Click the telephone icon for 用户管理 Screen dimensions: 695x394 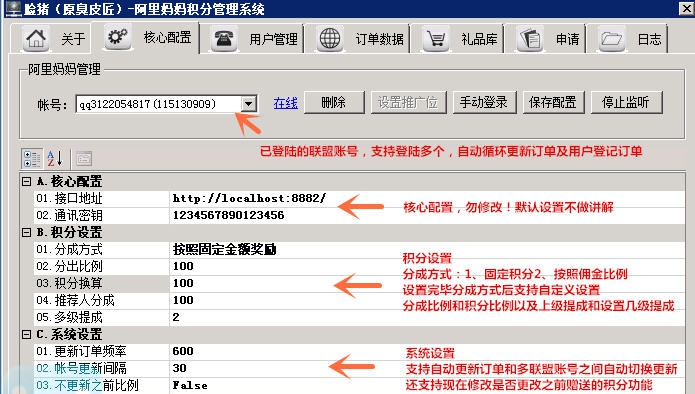[223, 39]
